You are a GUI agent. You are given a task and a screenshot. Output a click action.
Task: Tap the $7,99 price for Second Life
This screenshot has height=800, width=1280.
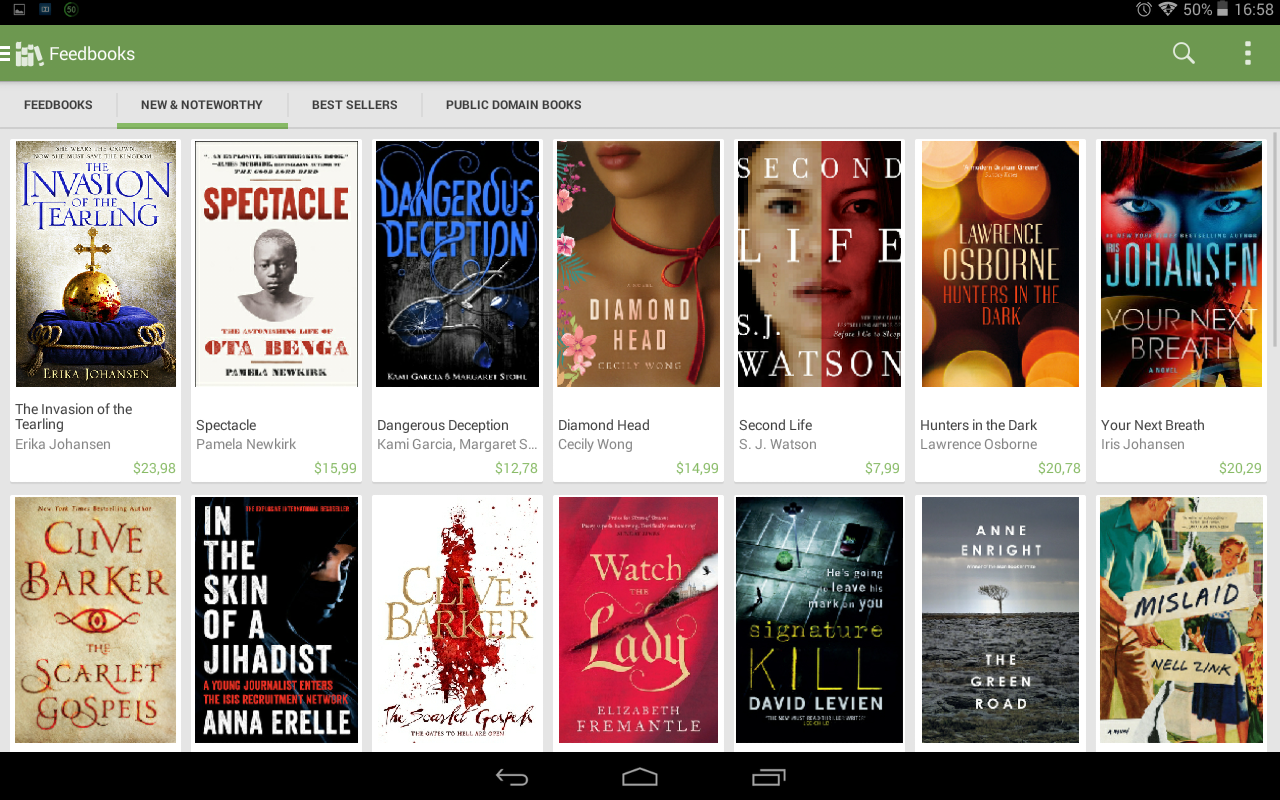[x=882, y=468]
